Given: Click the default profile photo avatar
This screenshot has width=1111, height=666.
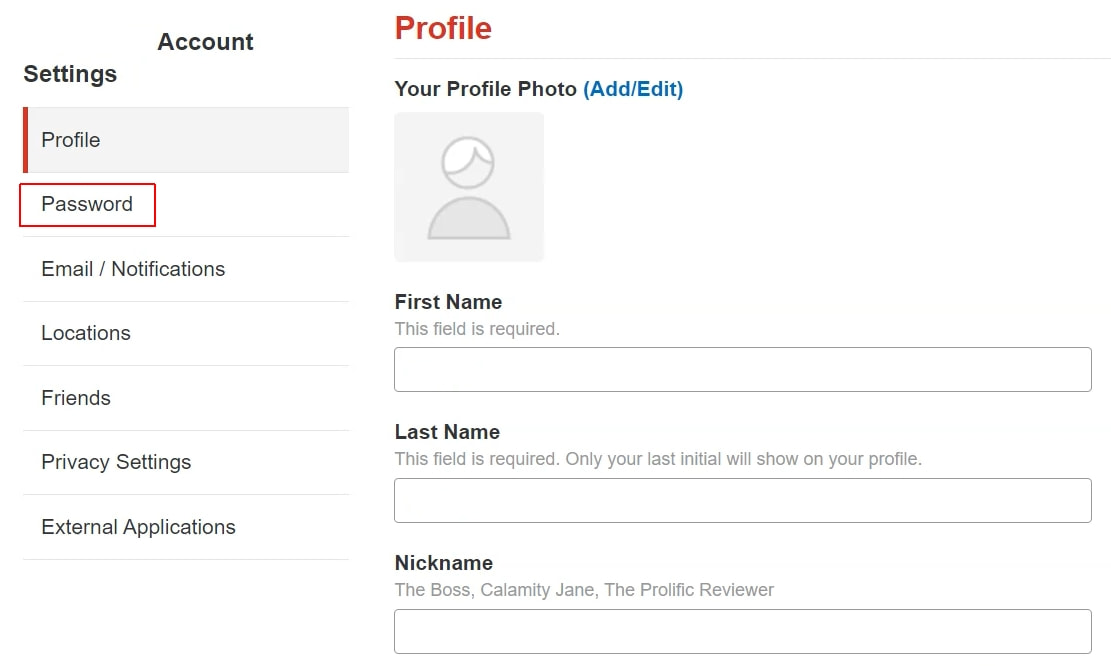Looking at the screenshot, I should pos(469,187).
